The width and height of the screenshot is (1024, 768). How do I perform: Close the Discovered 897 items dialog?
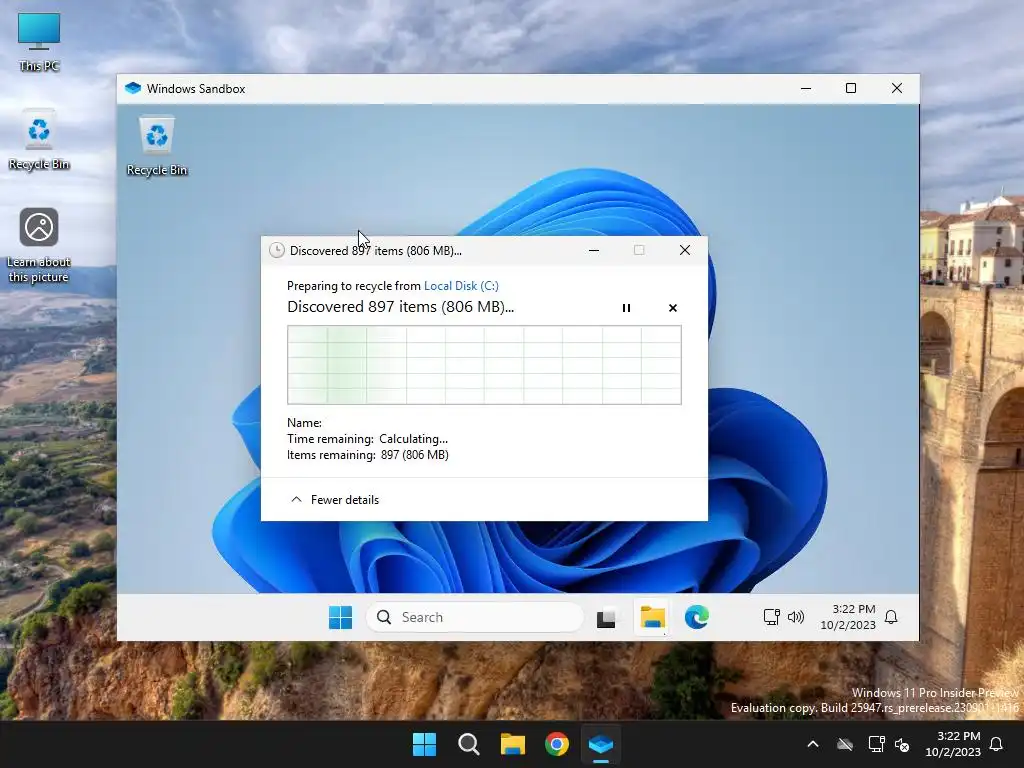coord(684,250)
